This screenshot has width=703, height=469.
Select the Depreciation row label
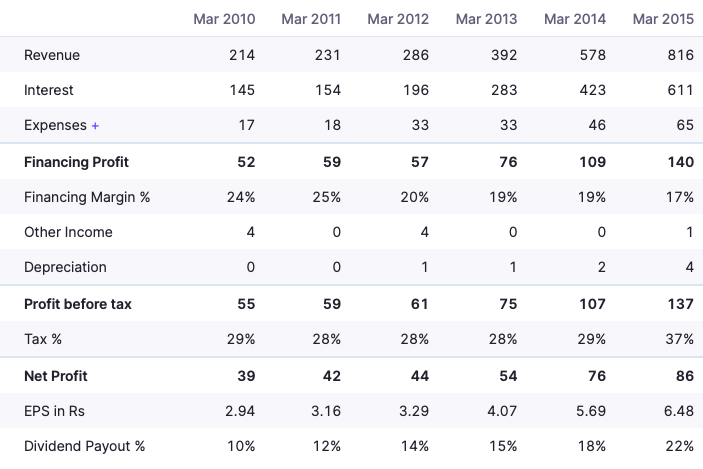point(65,267)
